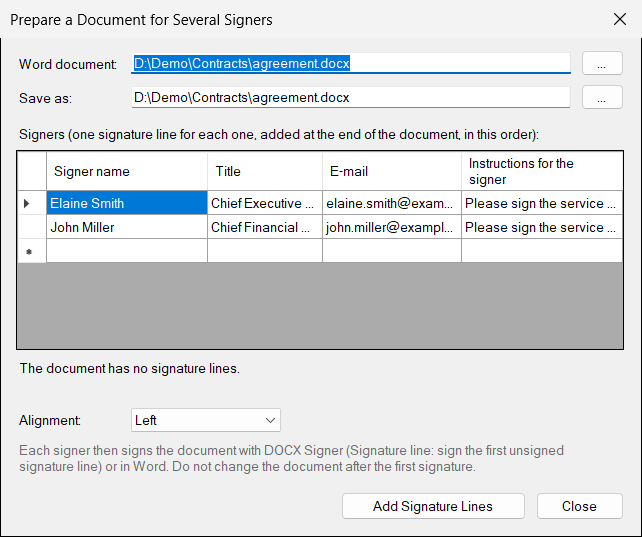The image size is (642, 537).
Task: Select Instructions for the signer header
Action: [542, 171]
